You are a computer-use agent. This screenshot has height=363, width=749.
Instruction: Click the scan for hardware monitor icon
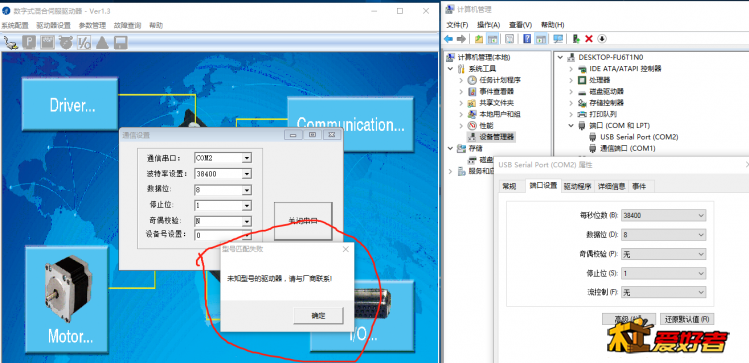(x=558, y=39)
